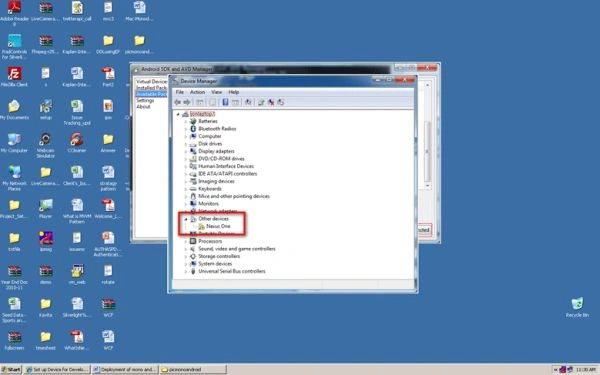Collapse the Other devices node arrow
The height and width of the screenshot is (375, 600).
[186, 219]
